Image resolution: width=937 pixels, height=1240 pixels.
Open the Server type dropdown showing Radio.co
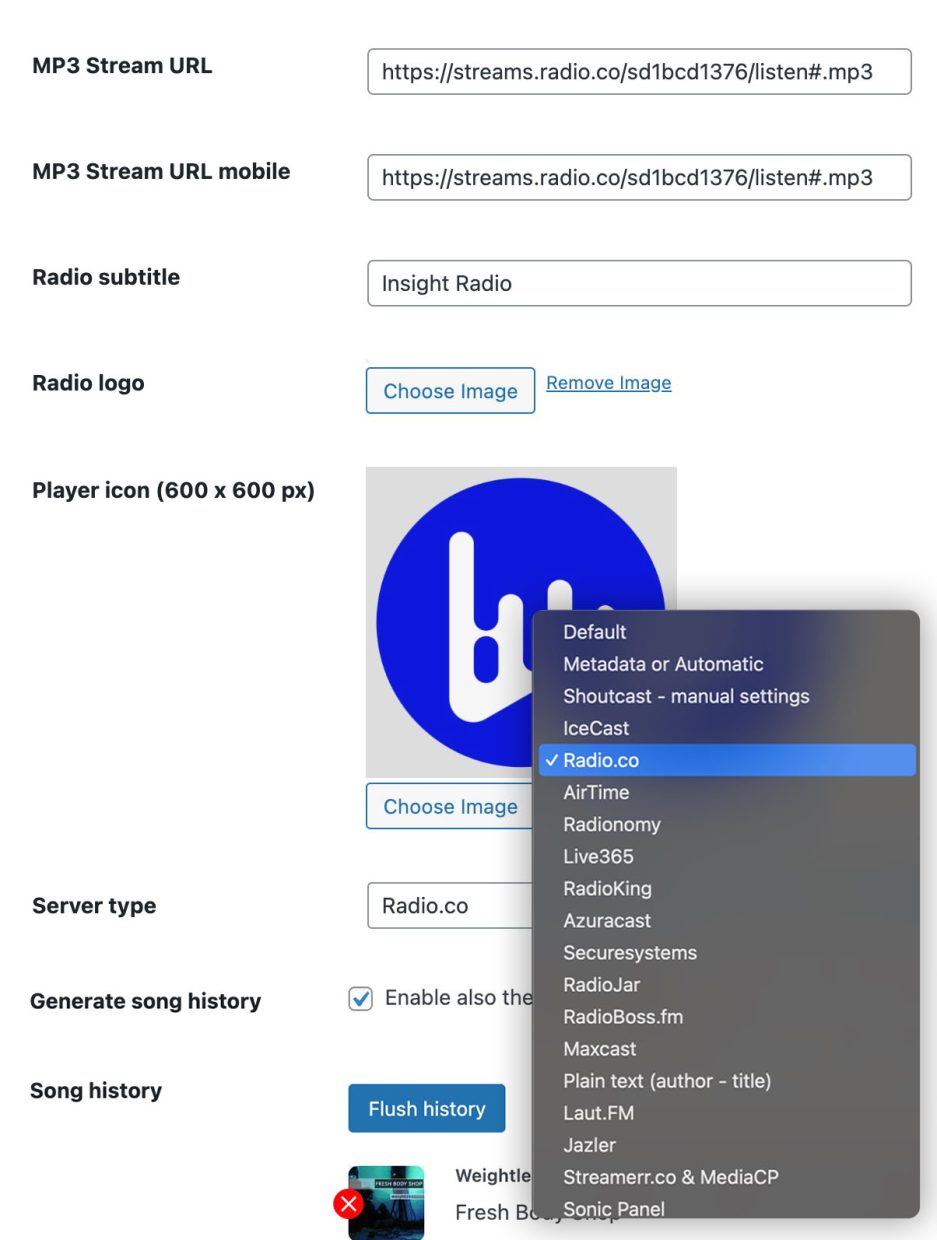[x=450, y=906]
